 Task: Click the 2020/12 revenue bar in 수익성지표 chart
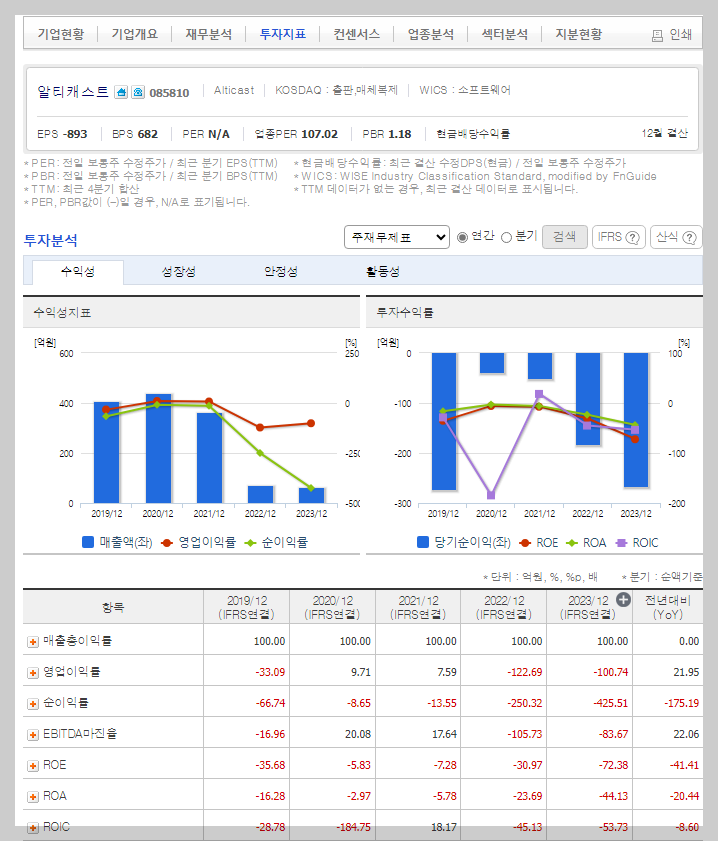tap(158, 448)
